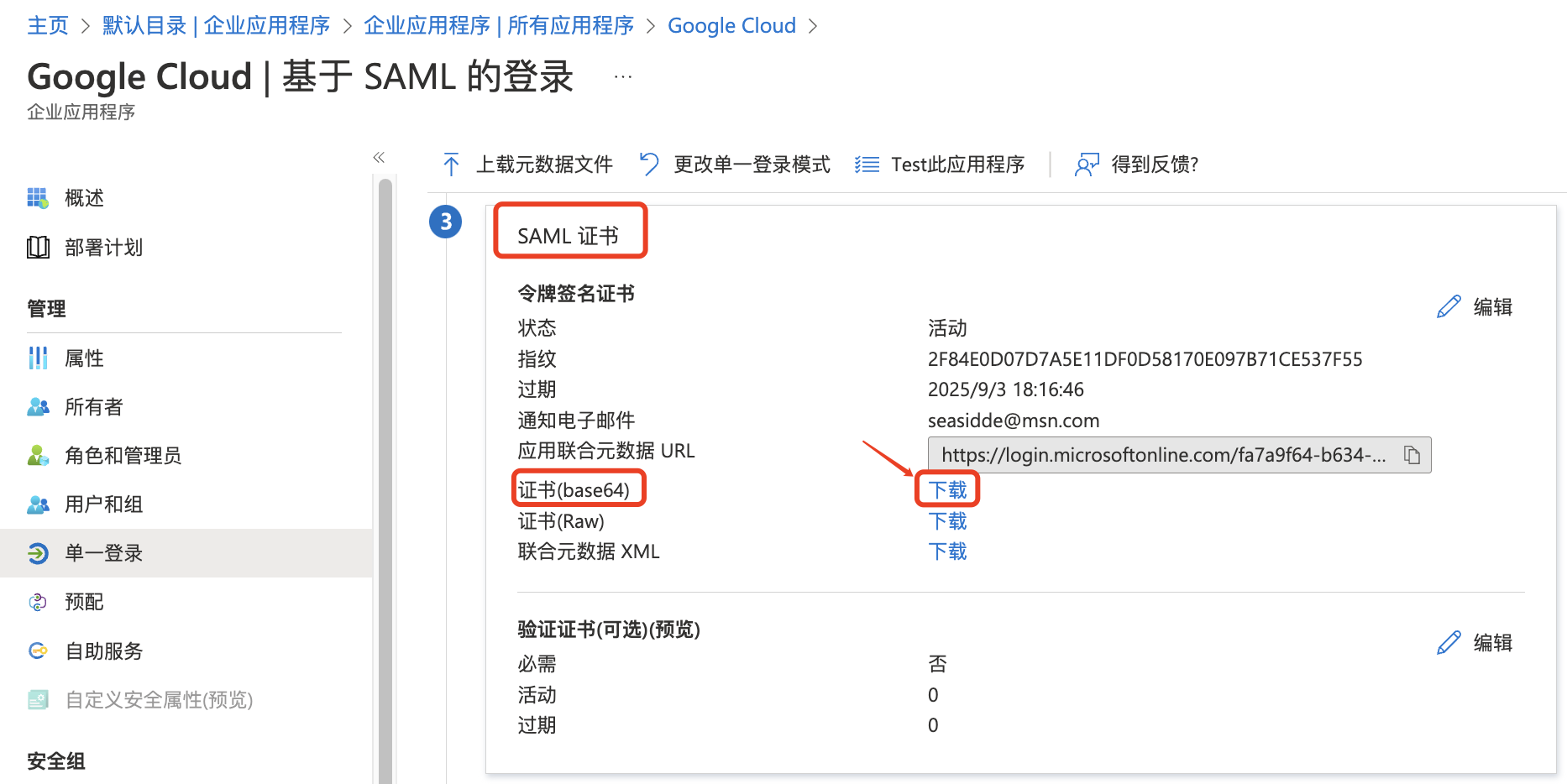Screen dimensions: 1567x784
Task: Click the 上载元数据文件 upload arrow icon
Action: pos(451,165)
